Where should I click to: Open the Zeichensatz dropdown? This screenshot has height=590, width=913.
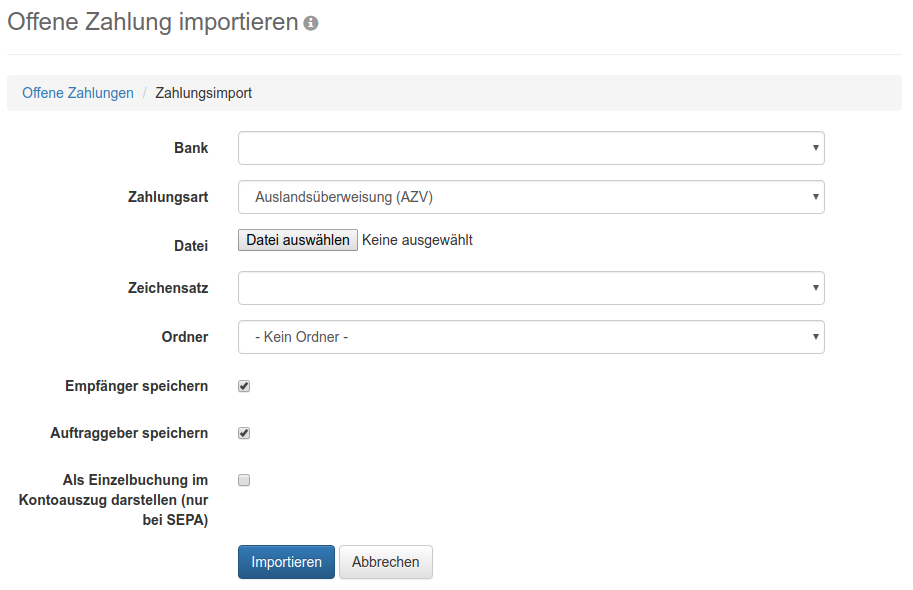point(531,288)
